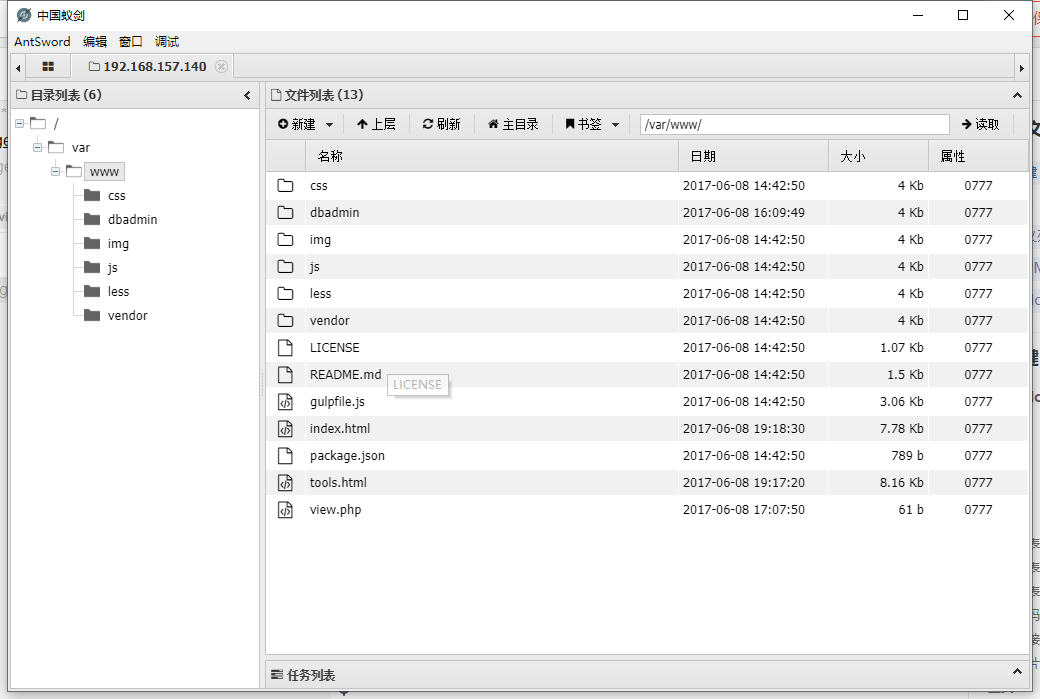Click the 刷新 button
Screen dimensions: 1040x699
coord(441,124)
